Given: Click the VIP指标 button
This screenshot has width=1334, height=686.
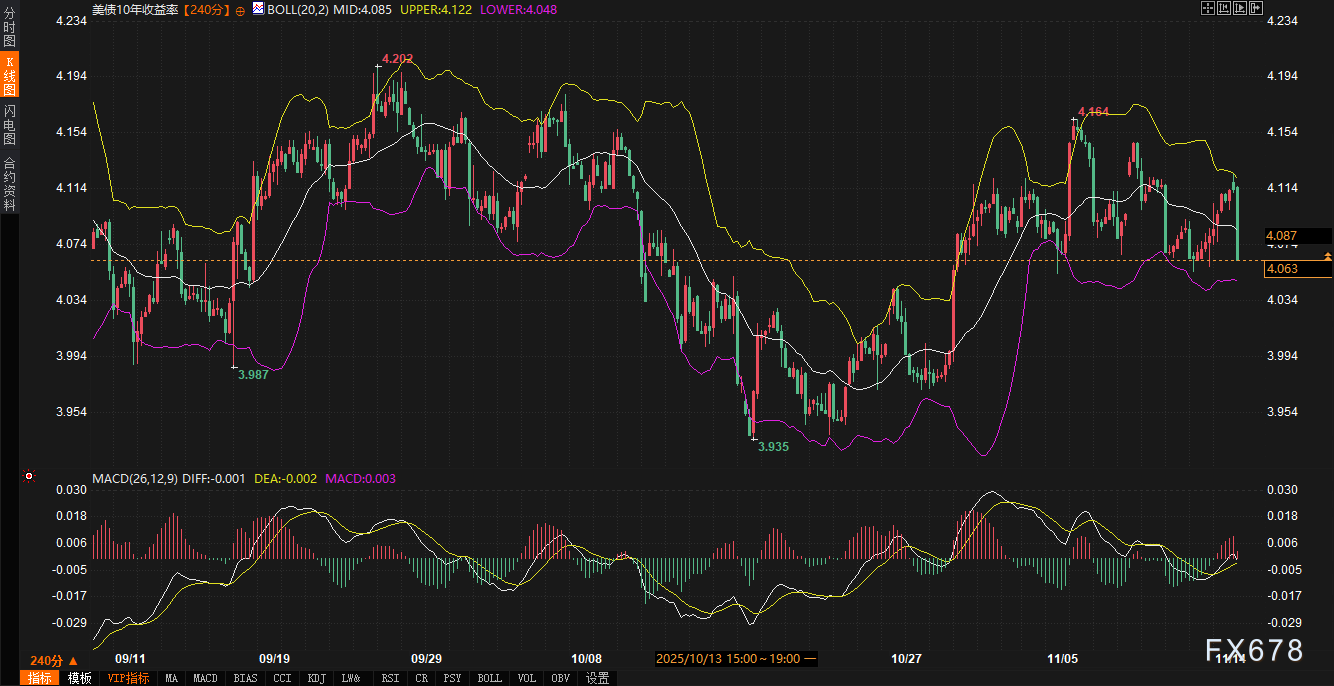Looking at the screenshot, I should (x=128, y=678).
